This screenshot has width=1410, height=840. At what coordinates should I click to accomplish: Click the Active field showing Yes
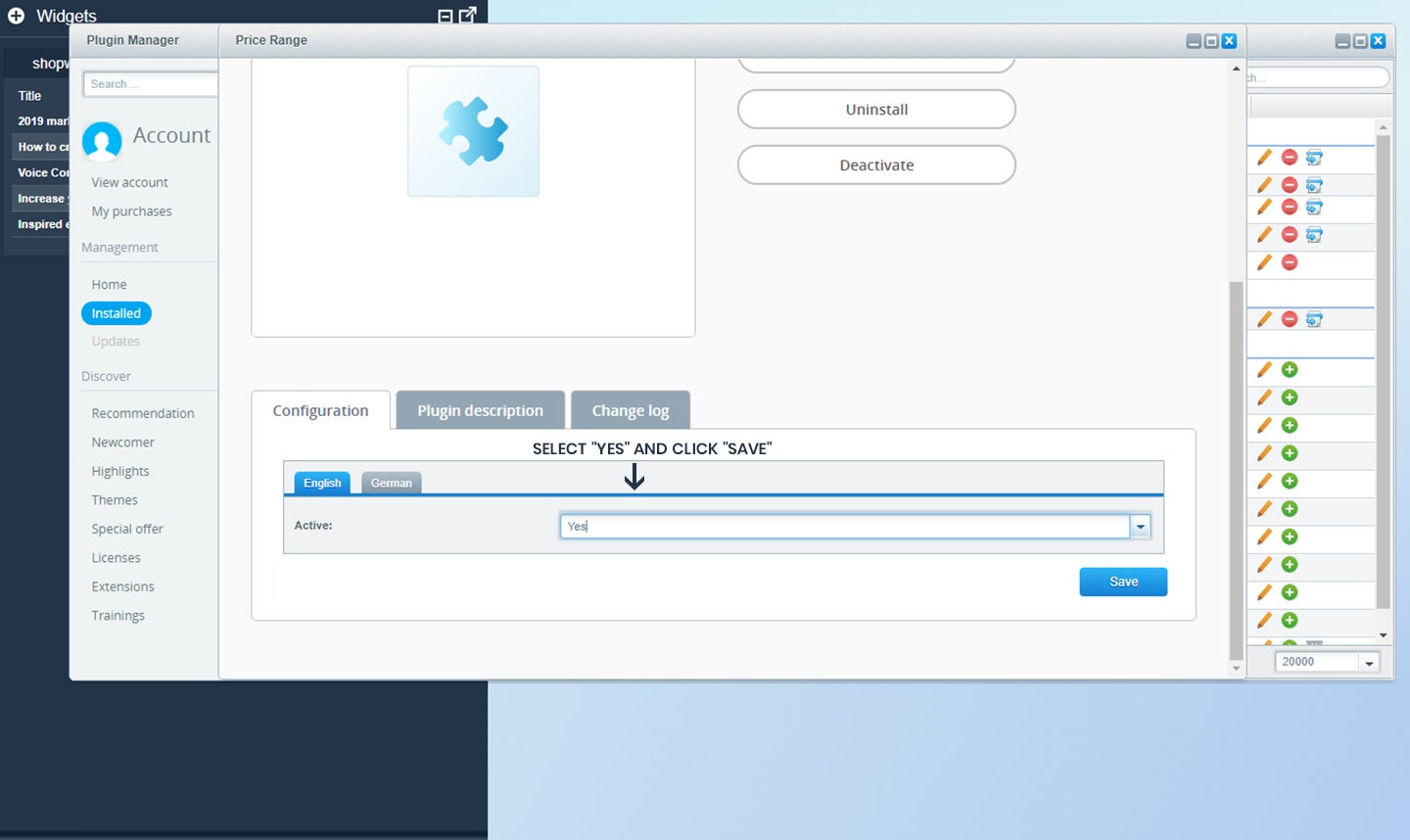[845, 527]
